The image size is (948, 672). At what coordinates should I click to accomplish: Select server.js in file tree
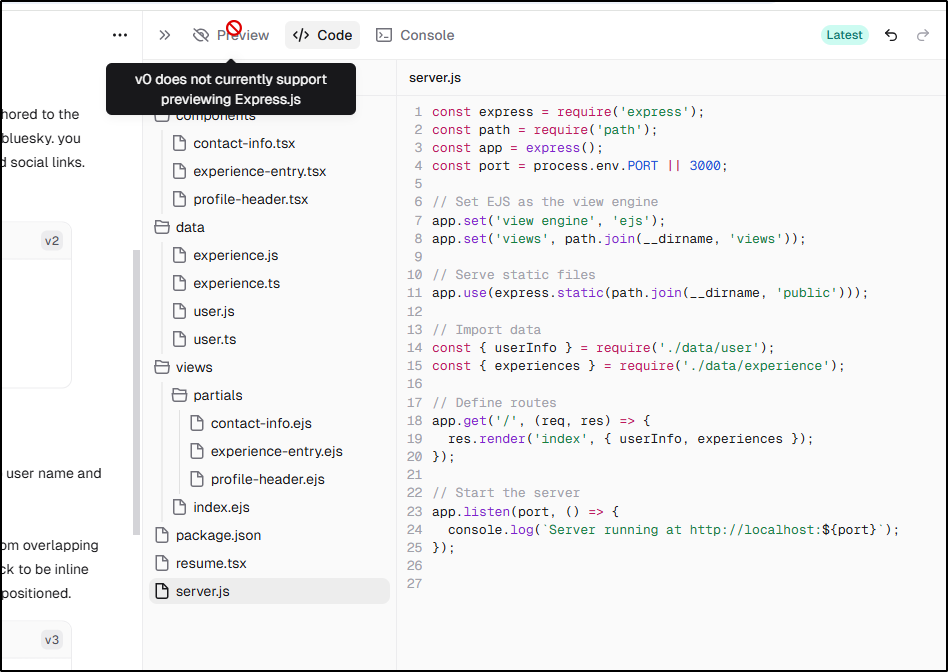click(269, 591)
